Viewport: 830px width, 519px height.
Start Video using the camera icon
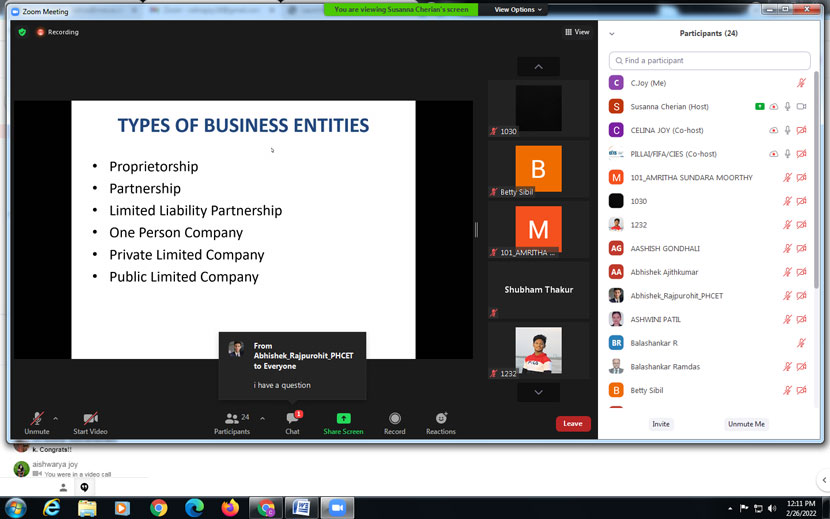click(x=91, y=418)
